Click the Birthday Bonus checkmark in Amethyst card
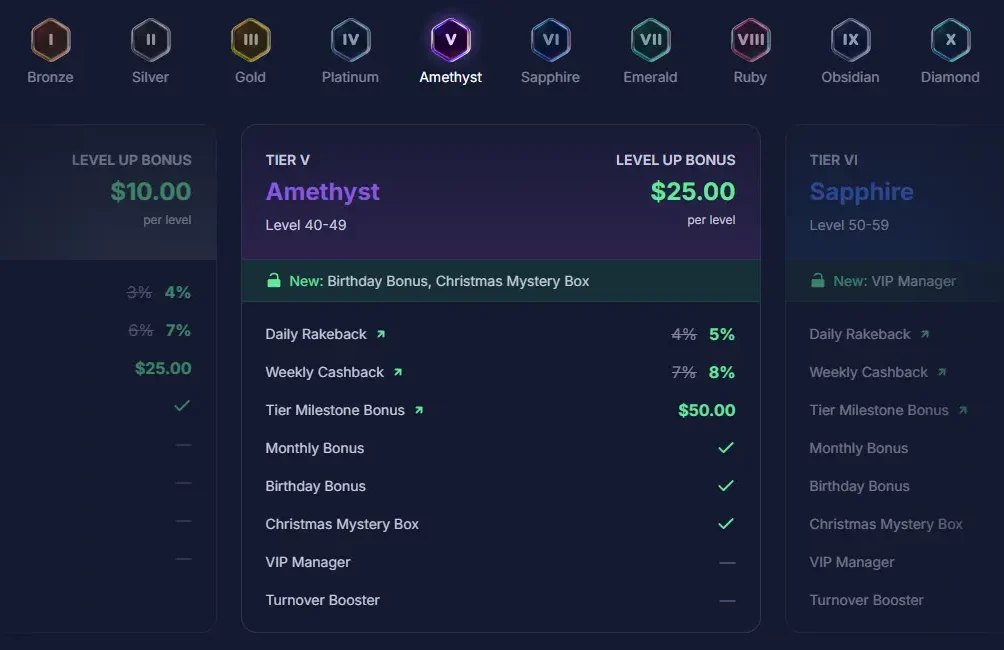 [725, 485]
